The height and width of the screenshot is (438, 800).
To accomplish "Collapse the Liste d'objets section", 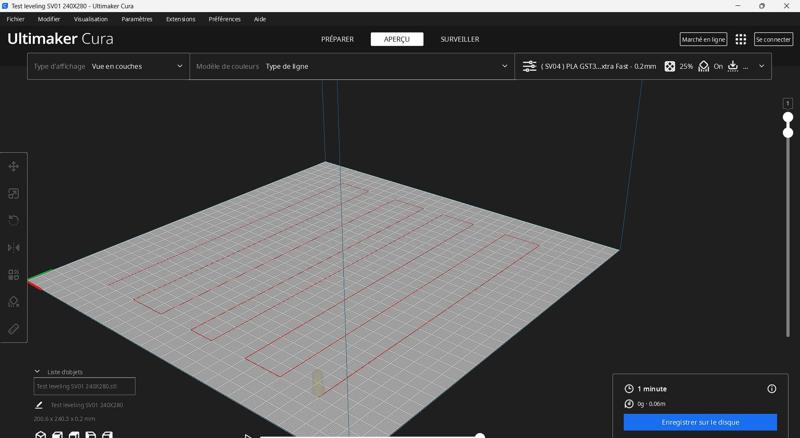I will [37, 372].
